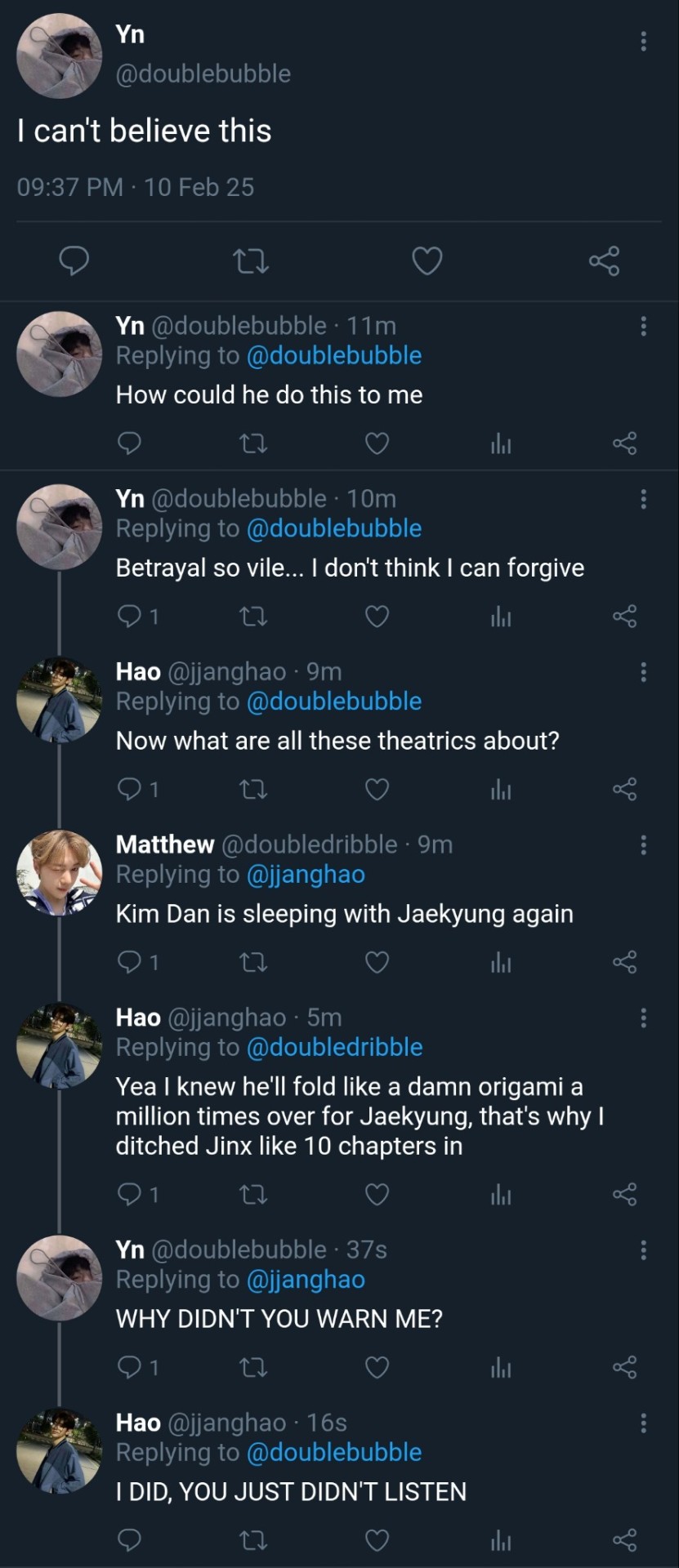The image size is (679, 1568).
Task: Open Yn's profile picture on main tweet
Action: (x=60, y=56)
